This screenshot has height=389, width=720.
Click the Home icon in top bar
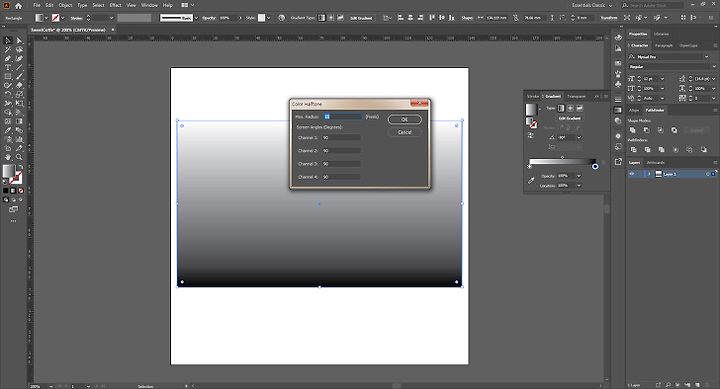[x=18, y=6]
